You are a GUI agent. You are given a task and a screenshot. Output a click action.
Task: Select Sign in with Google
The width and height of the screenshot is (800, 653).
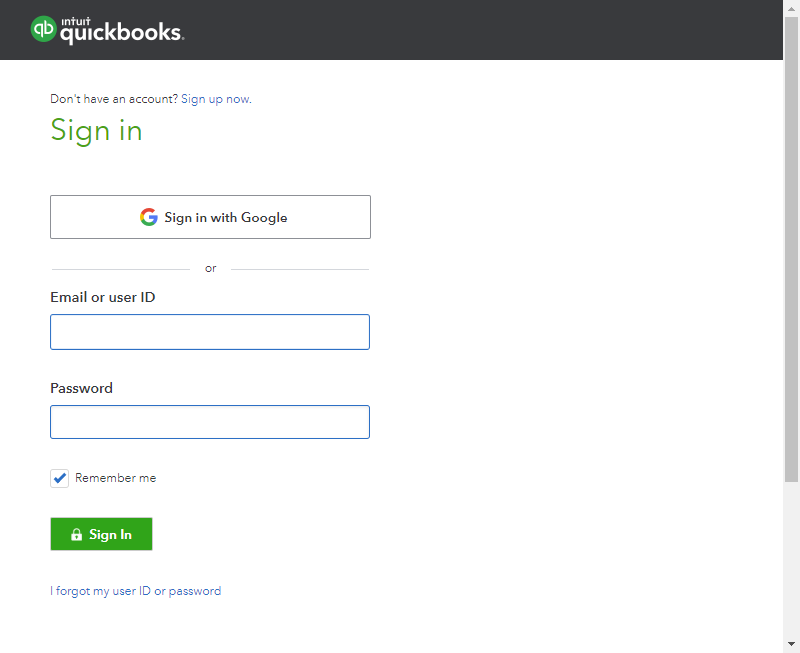click(x=210, y=217)
